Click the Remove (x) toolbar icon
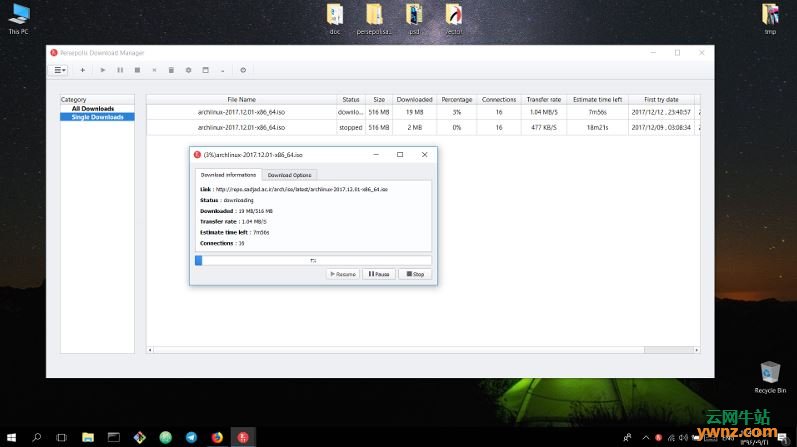Viewport: 797px width, 447px height. click(154, 70)
